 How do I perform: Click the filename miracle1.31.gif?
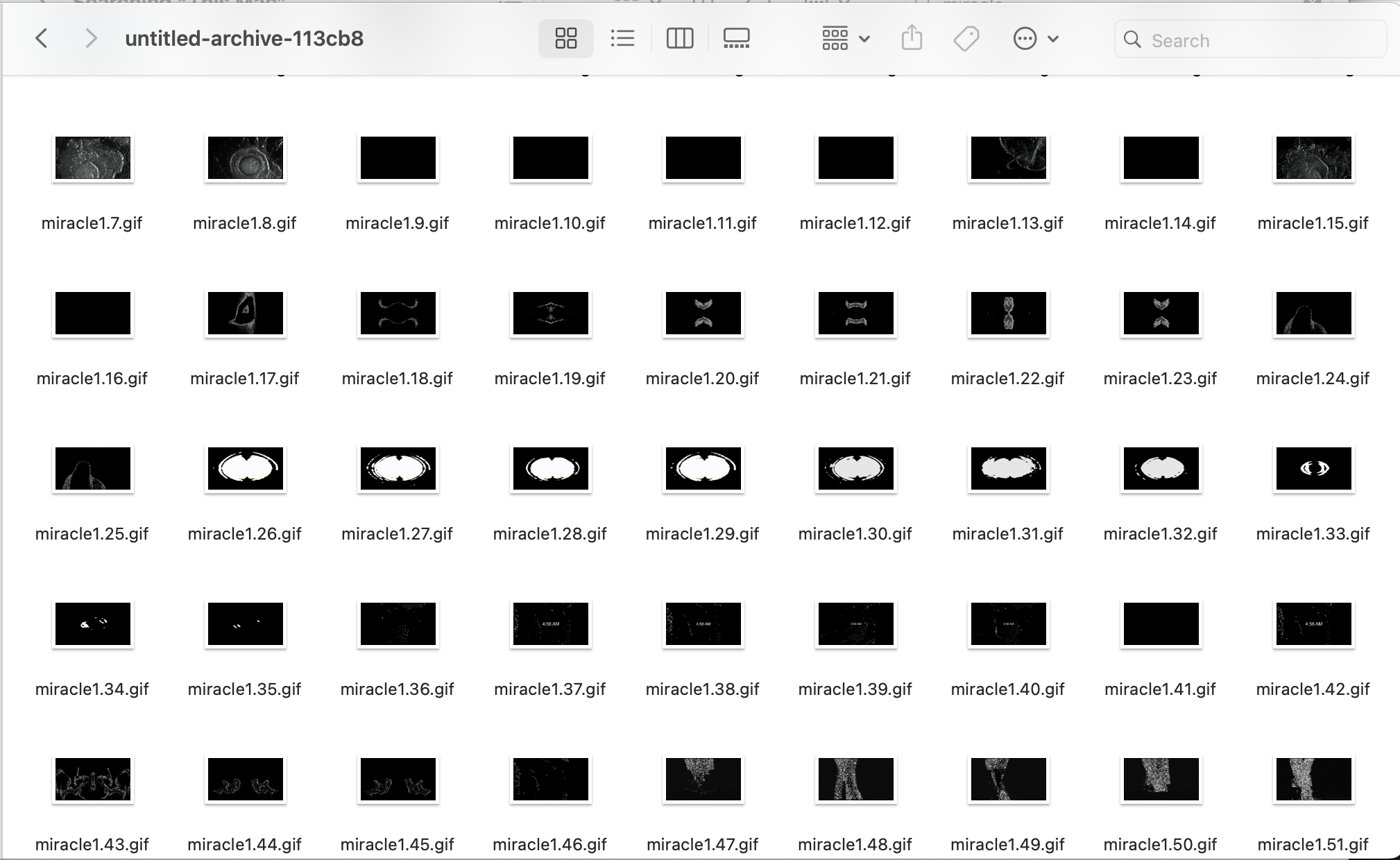(x=1008, y=534)
